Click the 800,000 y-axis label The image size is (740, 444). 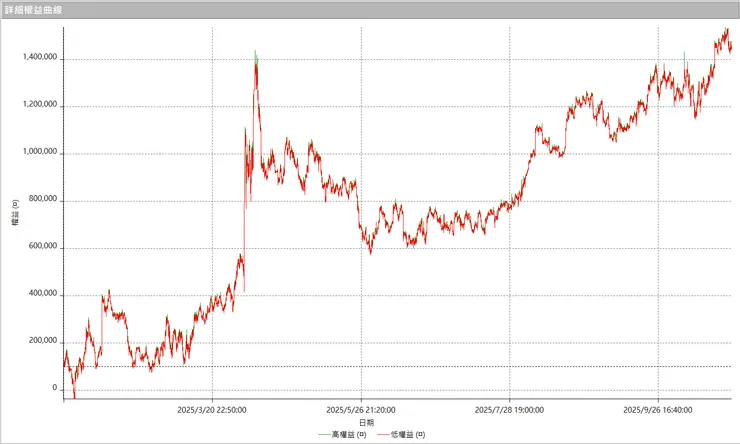point(43,199)
